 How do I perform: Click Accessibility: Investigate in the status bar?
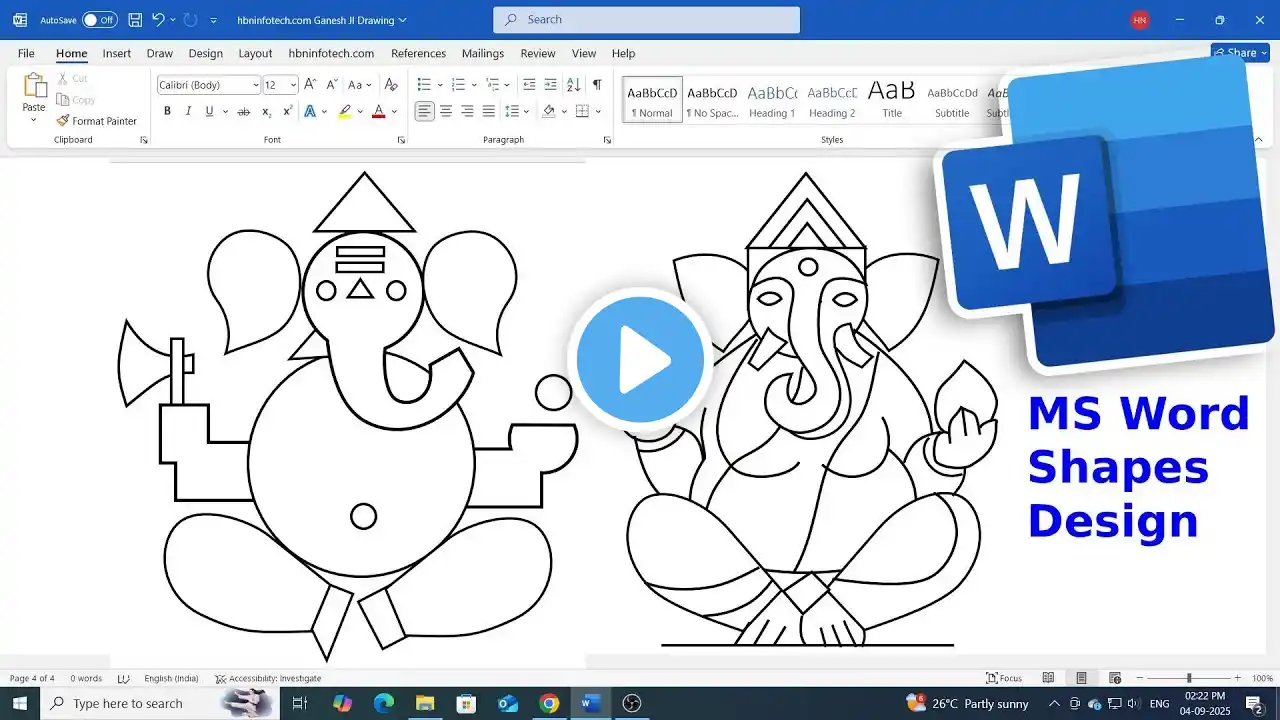click(x=267, y=678)
